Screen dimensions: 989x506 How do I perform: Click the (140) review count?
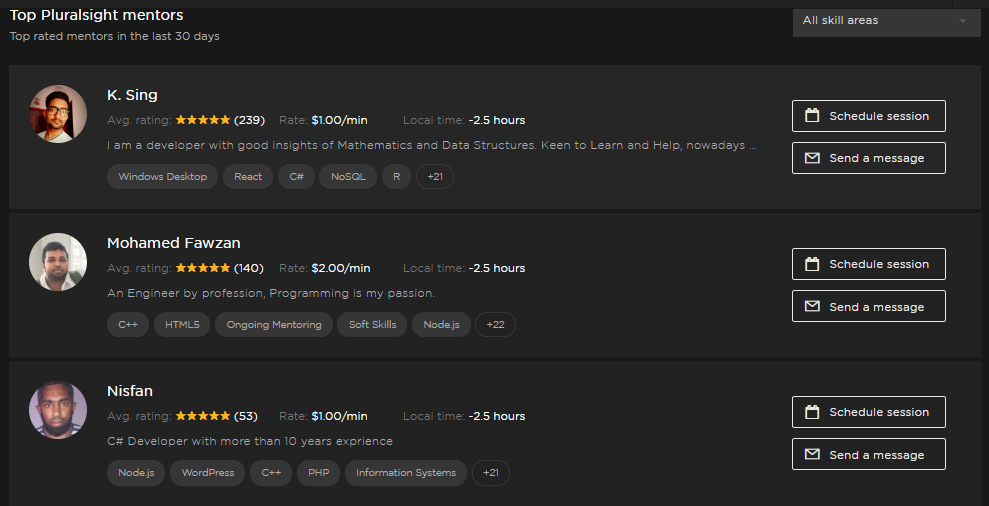click(x=249, y=268)
